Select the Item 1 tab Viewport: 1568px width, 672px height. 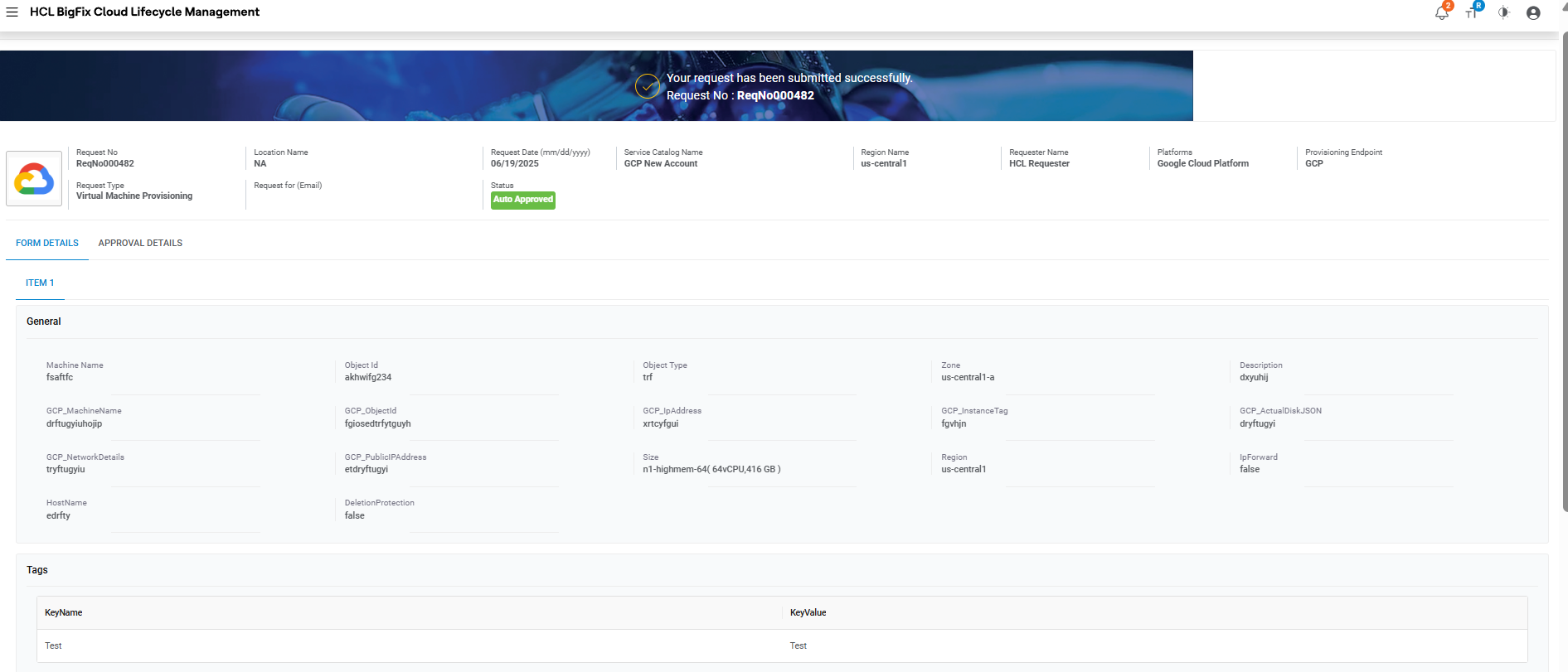[40, 283]
